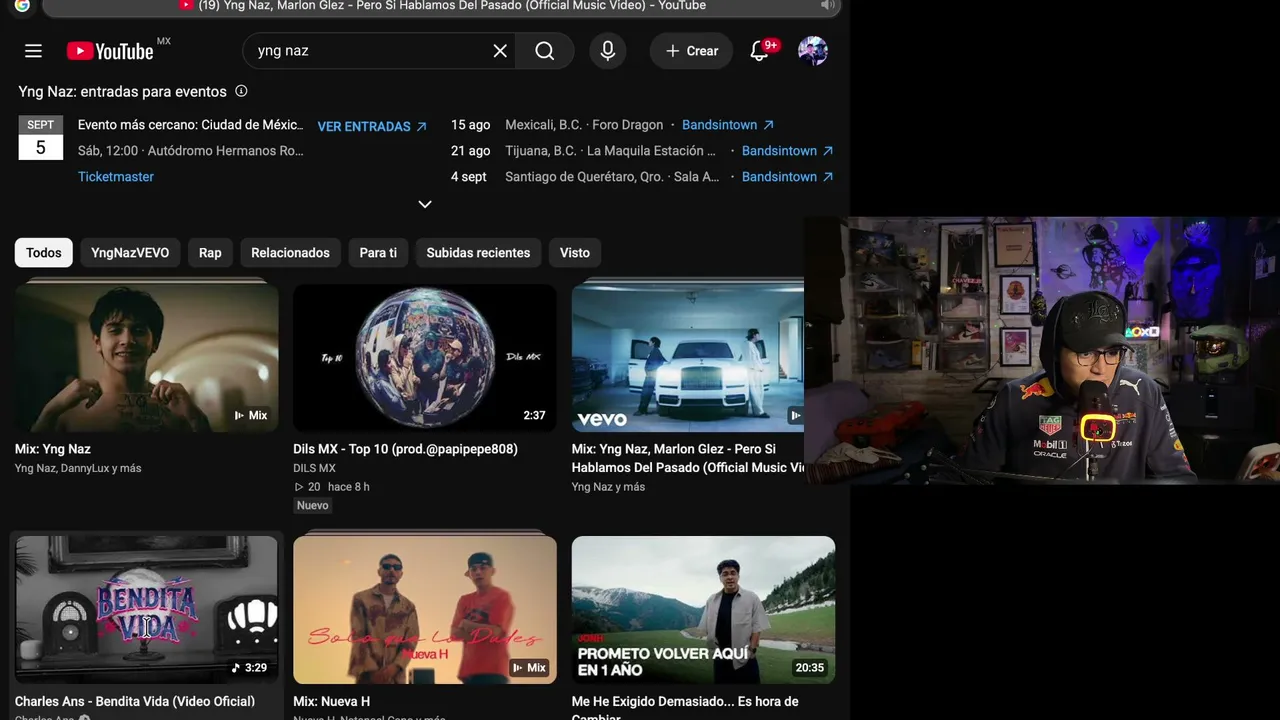Open Bandsintown link for Mexicali event
Viewport: 1280px width, 720px height.
[x=728, y=125]
